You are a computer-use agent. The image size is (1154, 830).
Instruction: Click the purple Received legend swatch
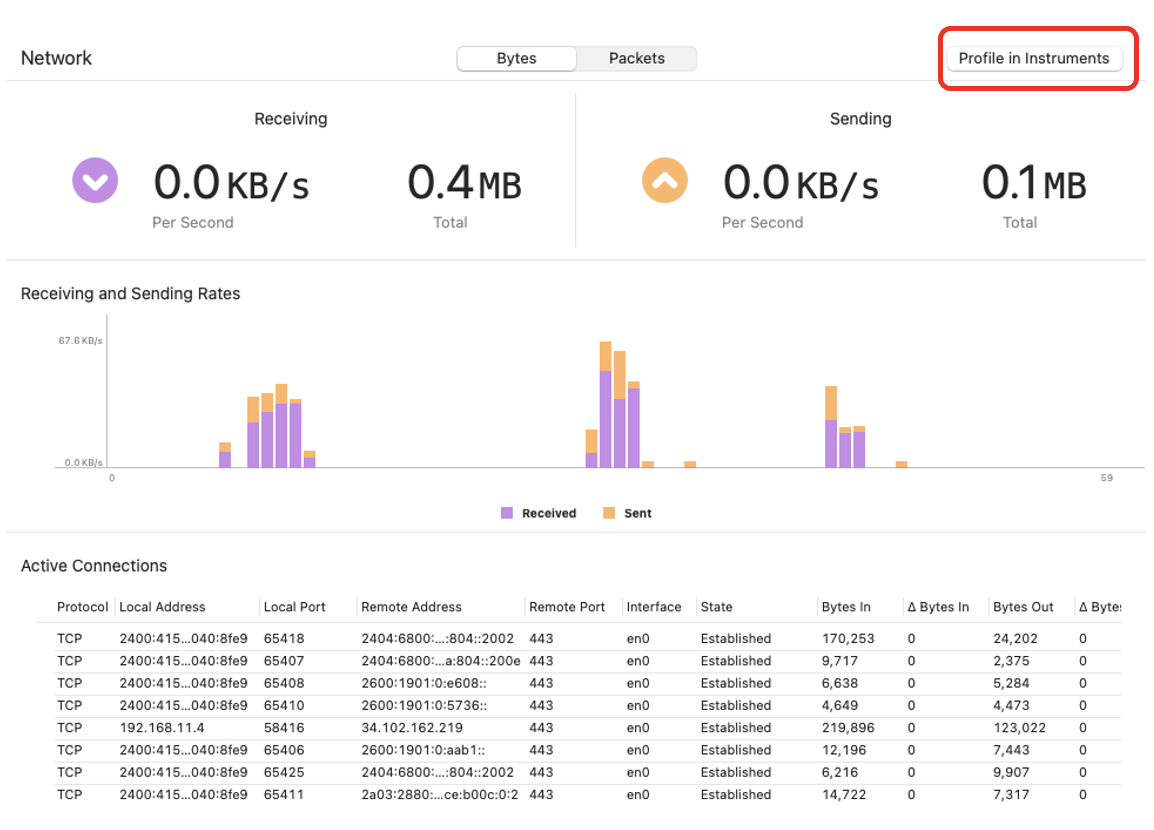pyautogui.click(x=506, y=513)
